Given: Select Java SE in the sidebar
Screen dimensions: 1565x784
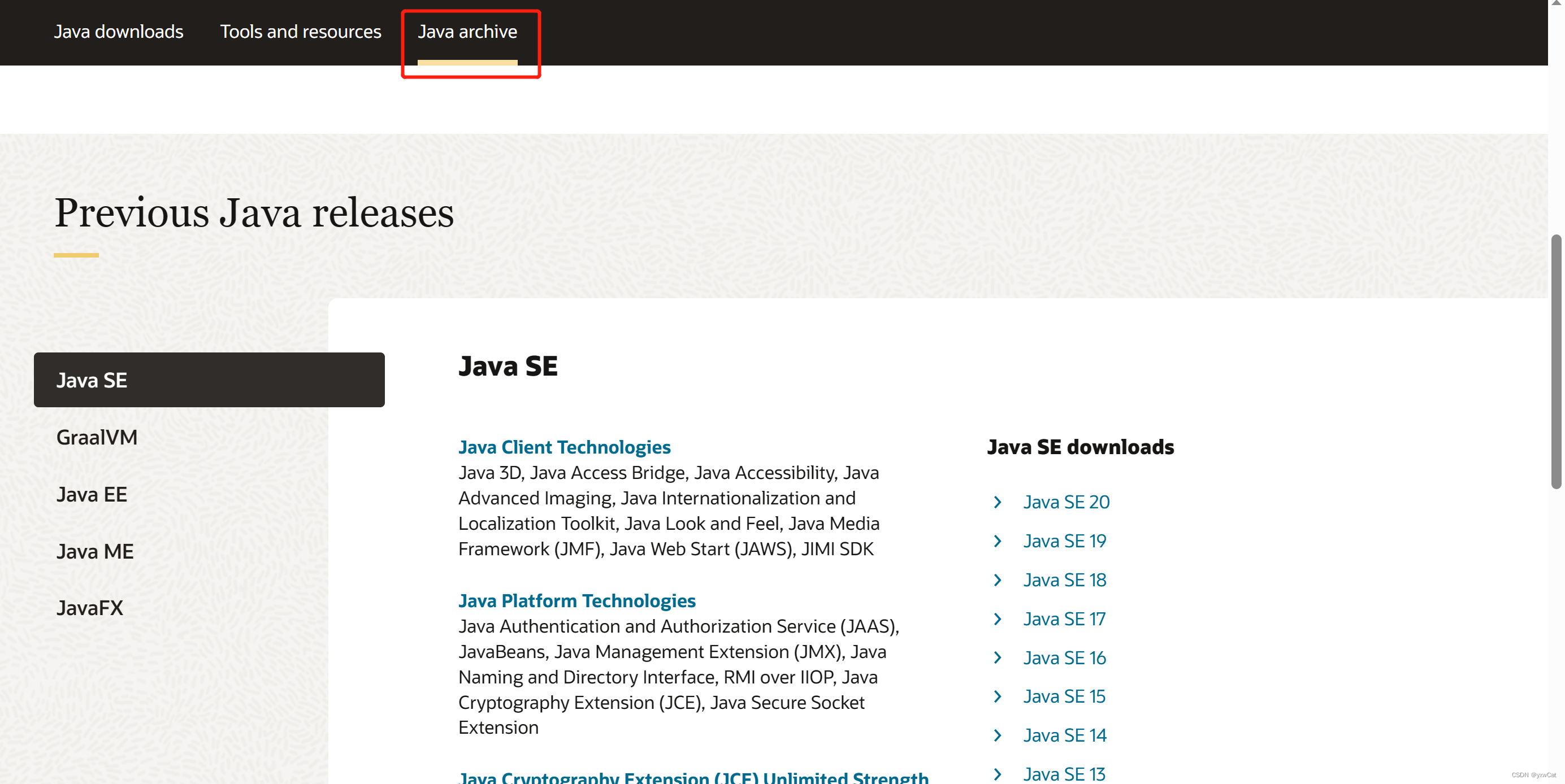Looking at the screenshot, I should (209, 380).
